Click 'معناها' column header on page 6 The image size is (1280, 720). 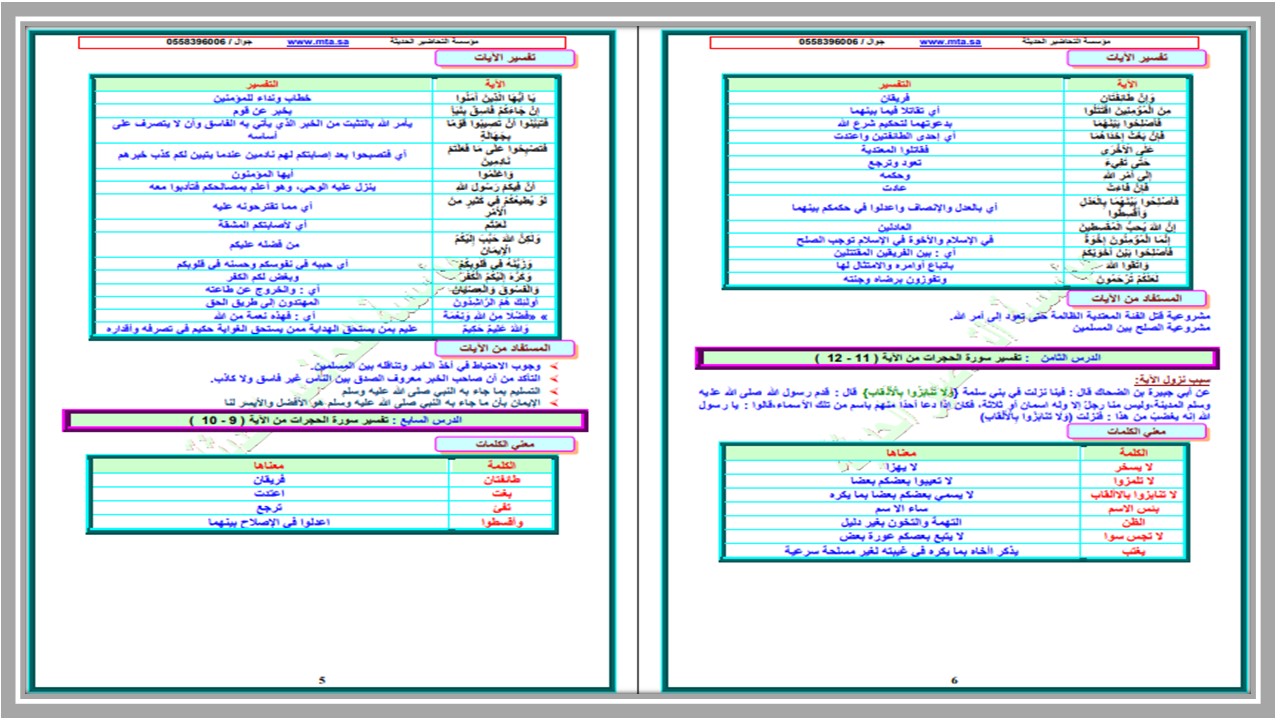pyautogui.click(x=901, y=453)
